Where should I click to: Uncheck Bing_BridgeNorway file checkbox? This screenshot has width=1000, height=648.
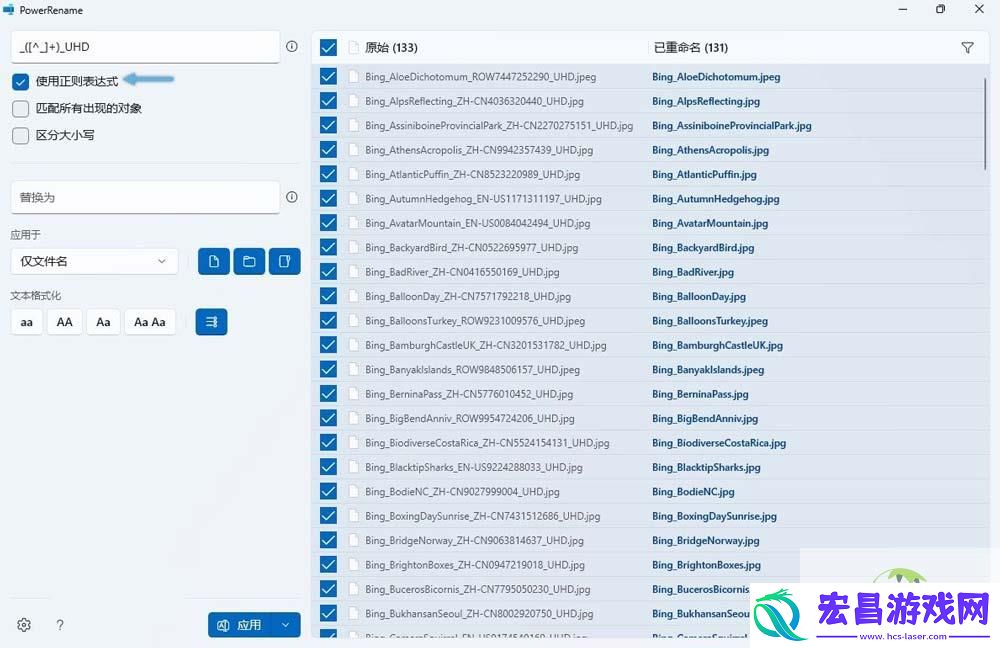click(328, 540)
